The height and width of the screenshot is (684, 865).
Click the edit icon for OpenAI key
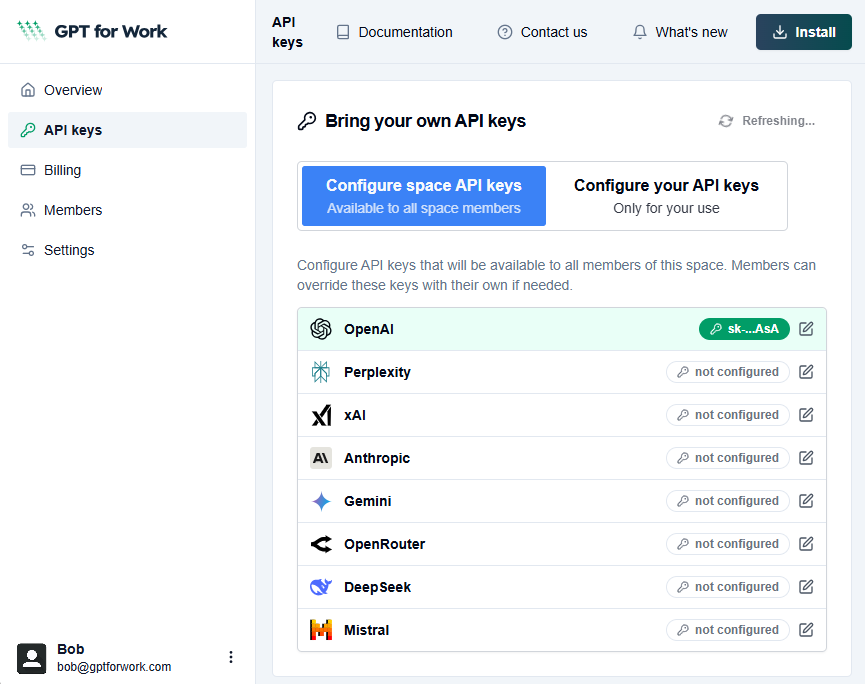pyautogui.click(x=806, y=329)
